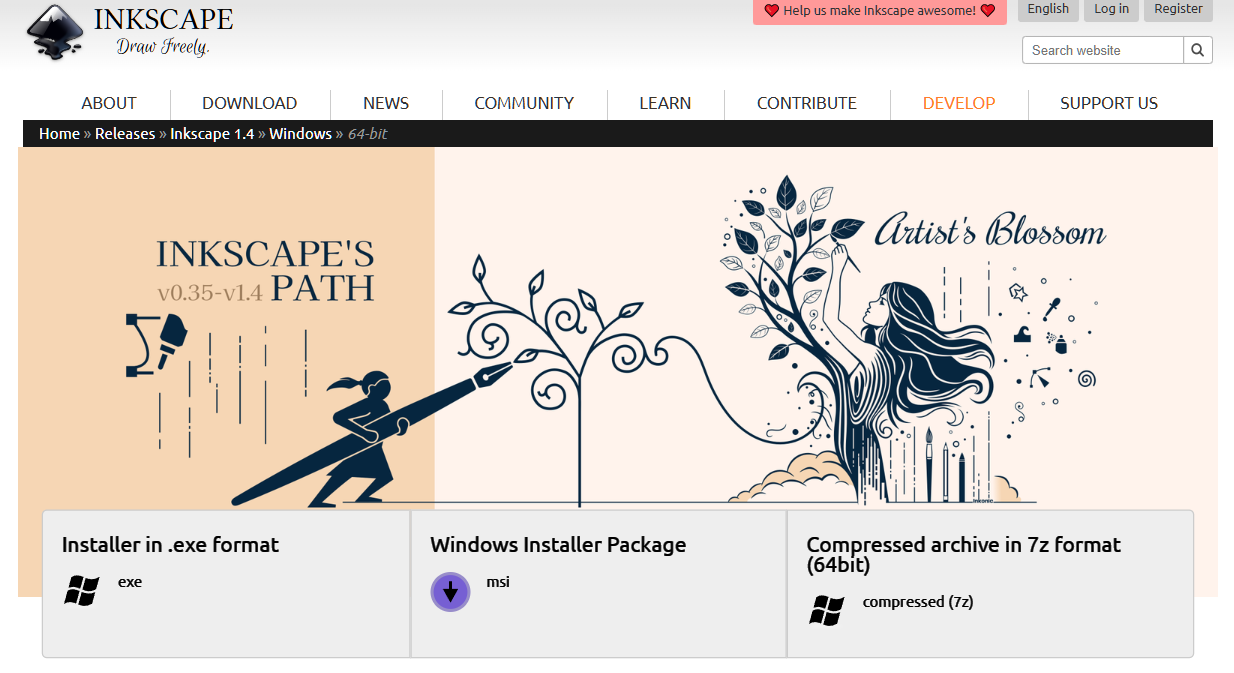Focus the Search website field
1234x673 pixels.
(x=1103, y=50)
